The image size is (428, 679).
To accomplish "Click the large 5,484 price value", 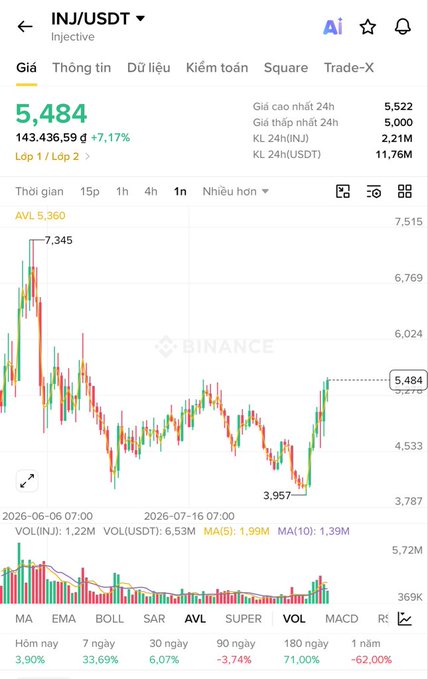I will tap(52, 113).
